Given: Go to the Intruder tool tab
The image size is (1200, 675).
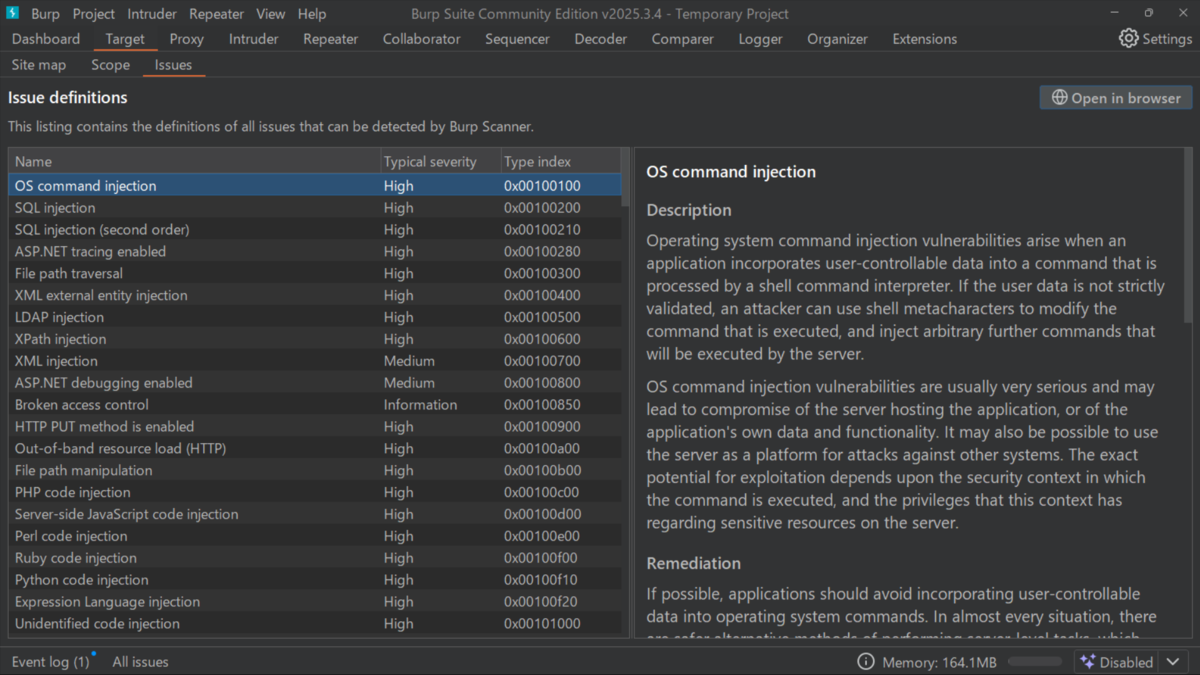Looking at the screenshot, I should coord(254,39).
